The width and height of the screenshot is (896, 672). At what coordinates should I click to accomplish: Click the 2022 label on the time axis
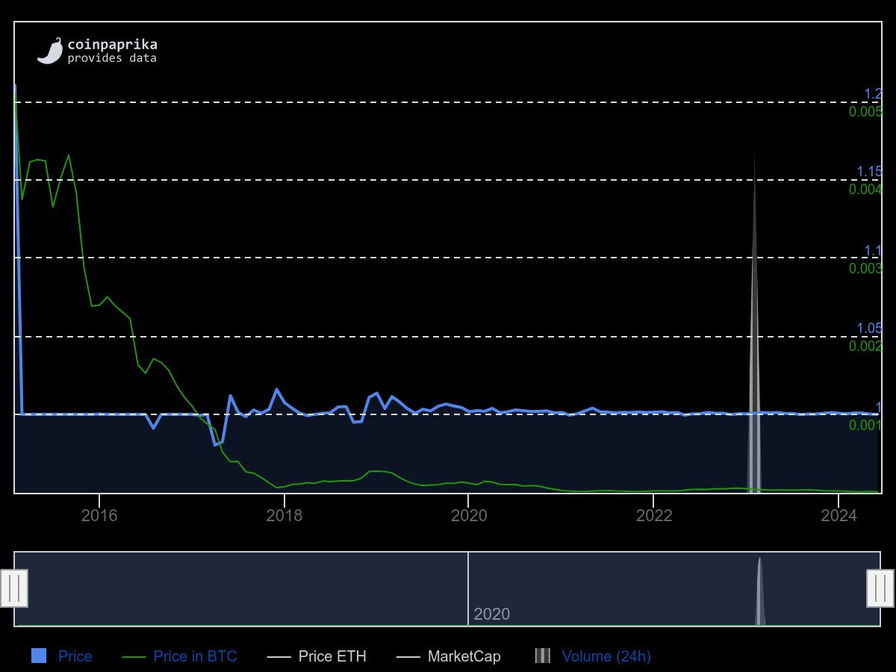(x=654, y=516)
